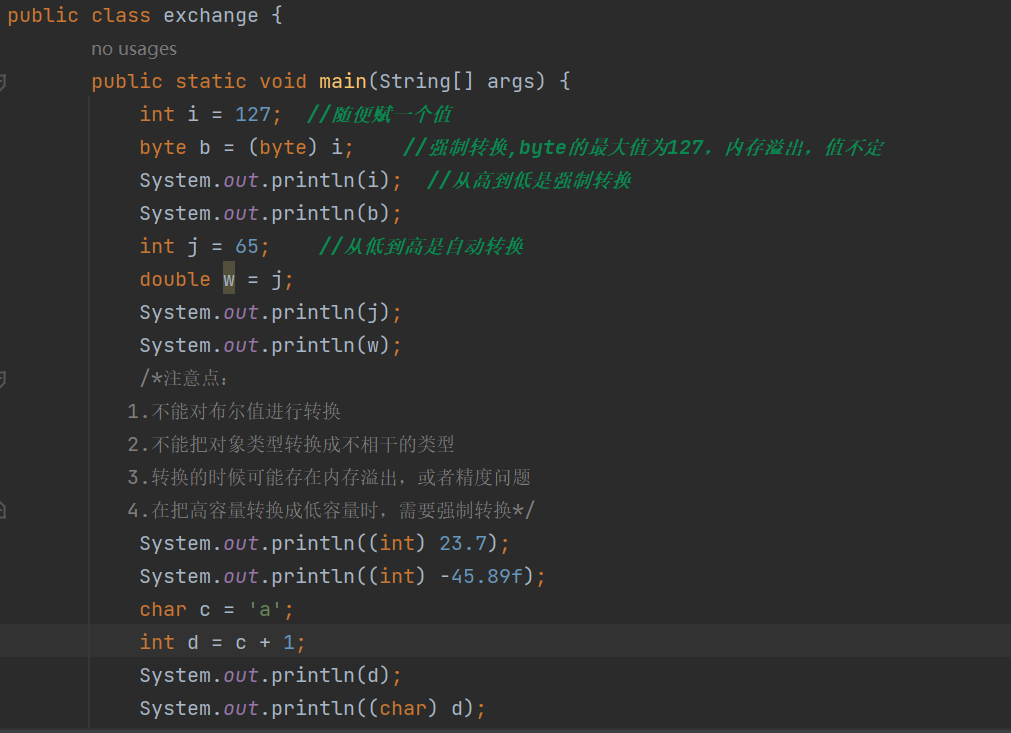Collapse the block comment fold marker

coord(3,379)
